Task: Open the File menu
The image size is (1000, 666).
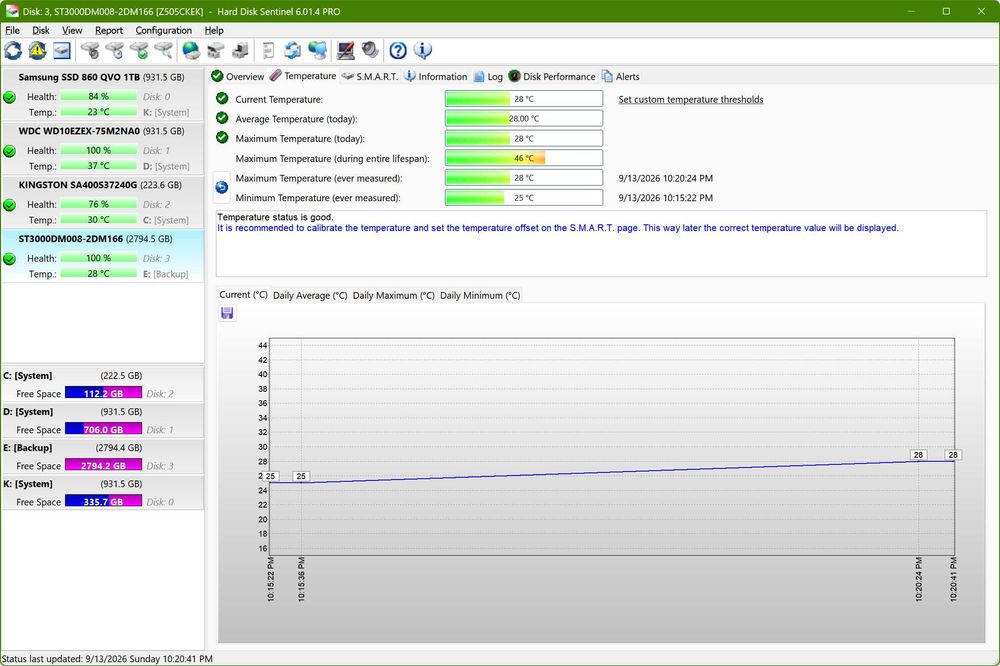Action: point(12,30)
